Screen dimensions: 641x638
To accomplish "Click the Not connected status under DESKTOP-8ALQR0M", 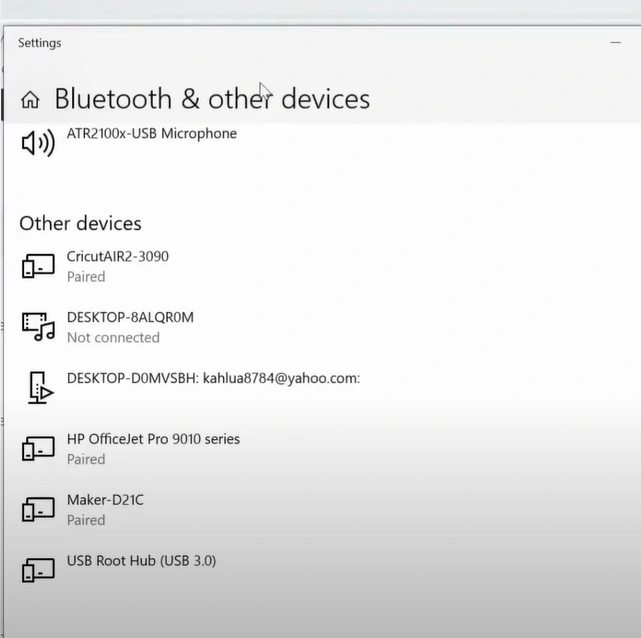I will click(x=113, y=338).
